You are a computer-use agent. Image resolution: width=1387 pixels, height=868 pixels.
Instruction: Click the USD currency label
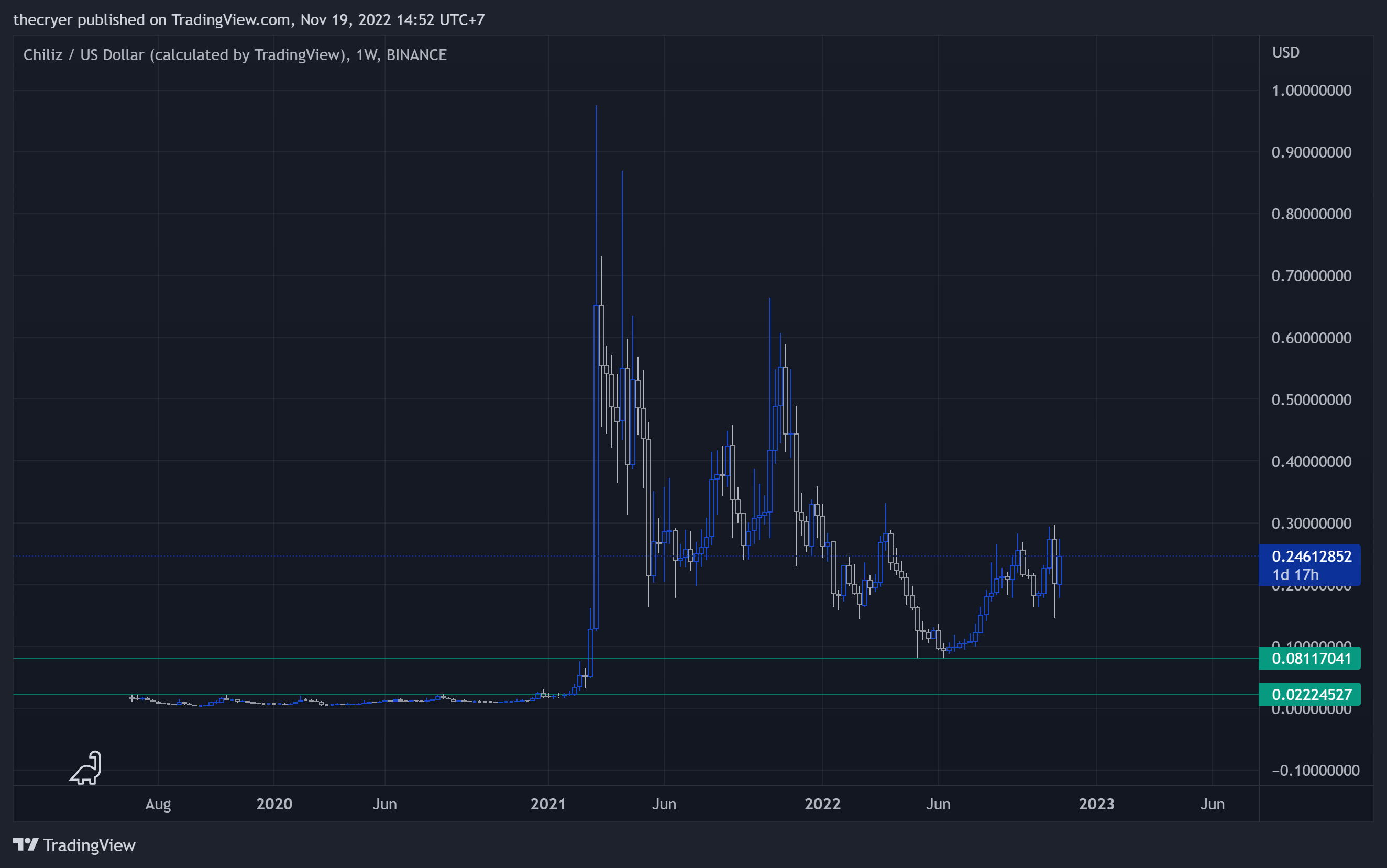(x=1286, y=53)
